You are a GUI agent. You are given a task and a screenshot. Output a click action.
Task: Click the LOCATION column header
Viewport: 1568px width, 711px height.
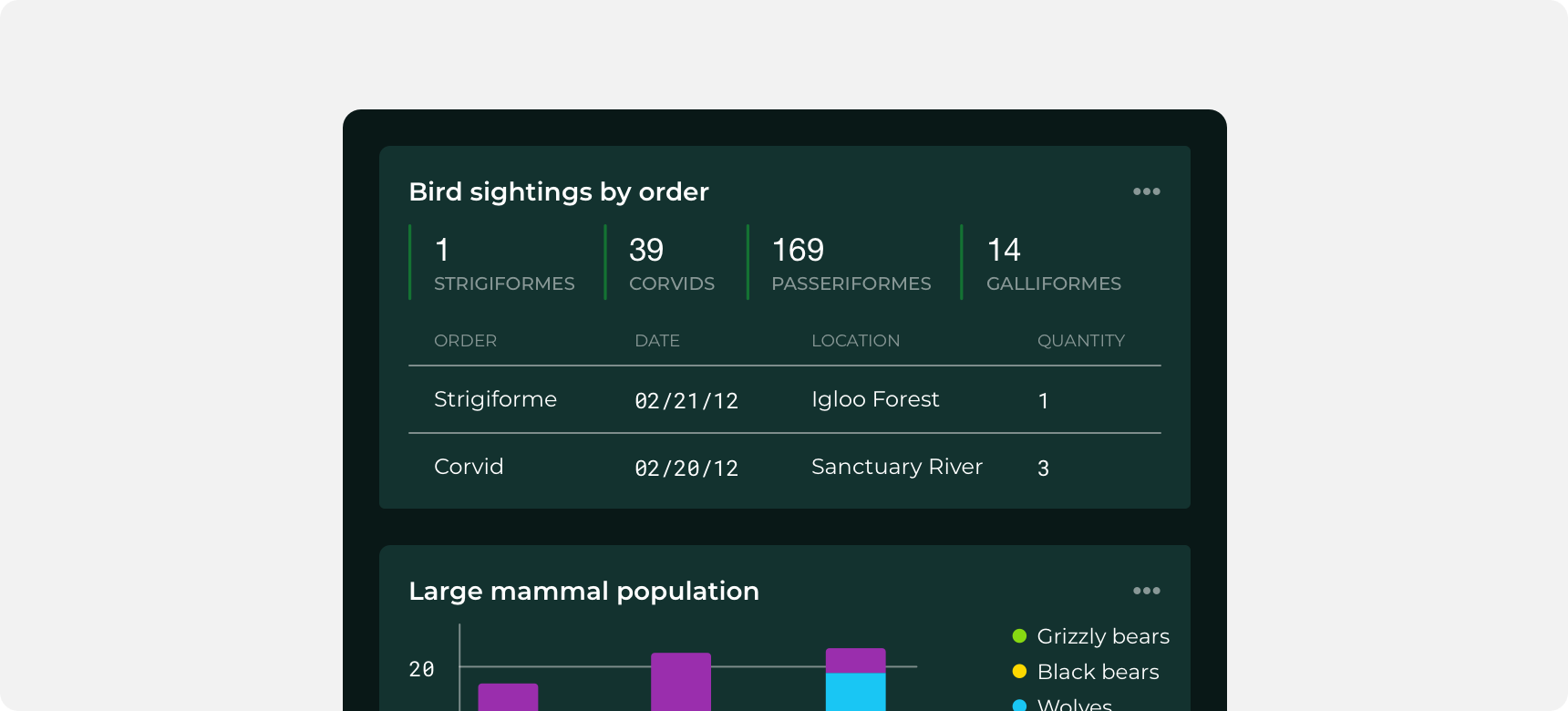tap(855, 340)
